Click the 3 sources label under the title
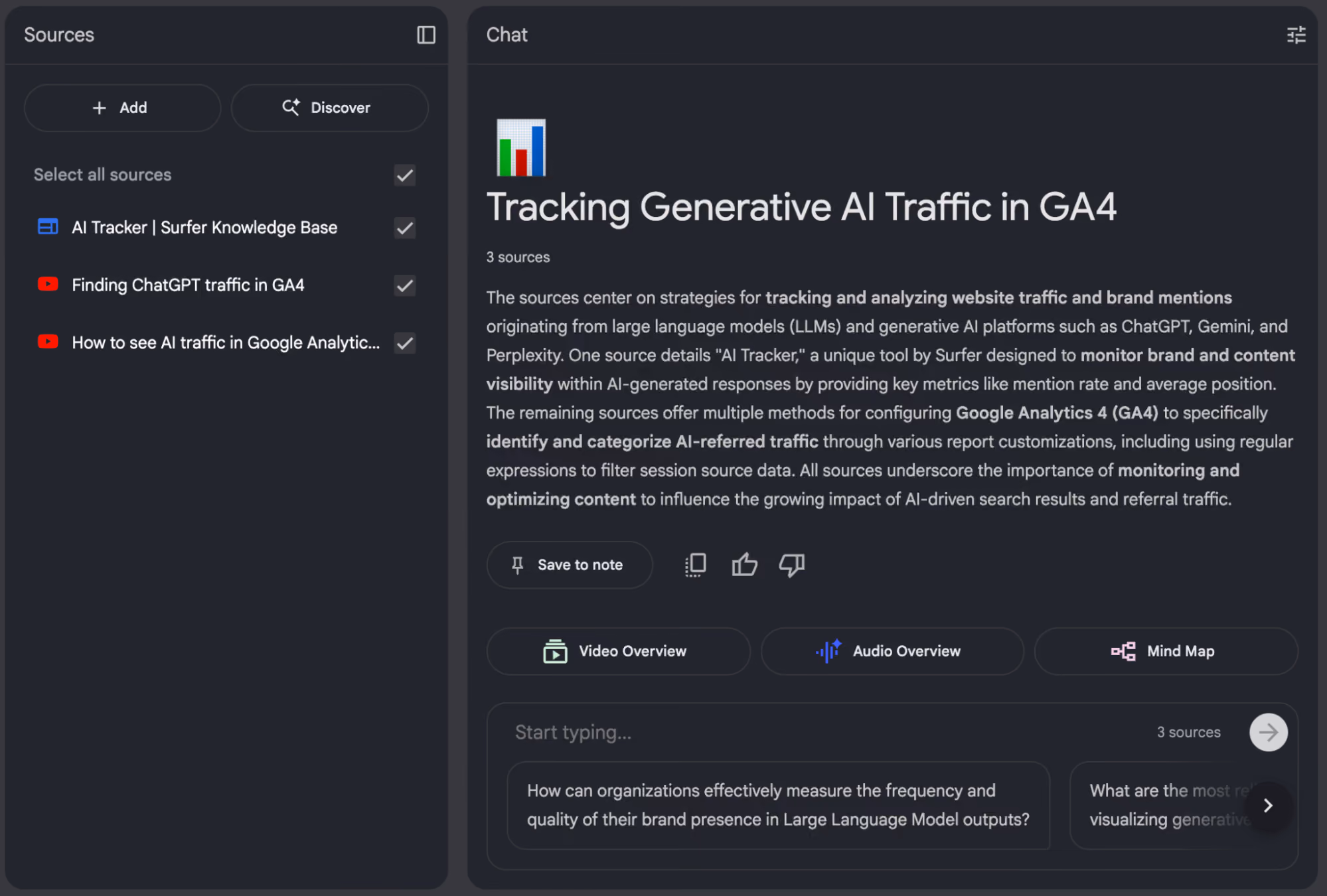 518,257
